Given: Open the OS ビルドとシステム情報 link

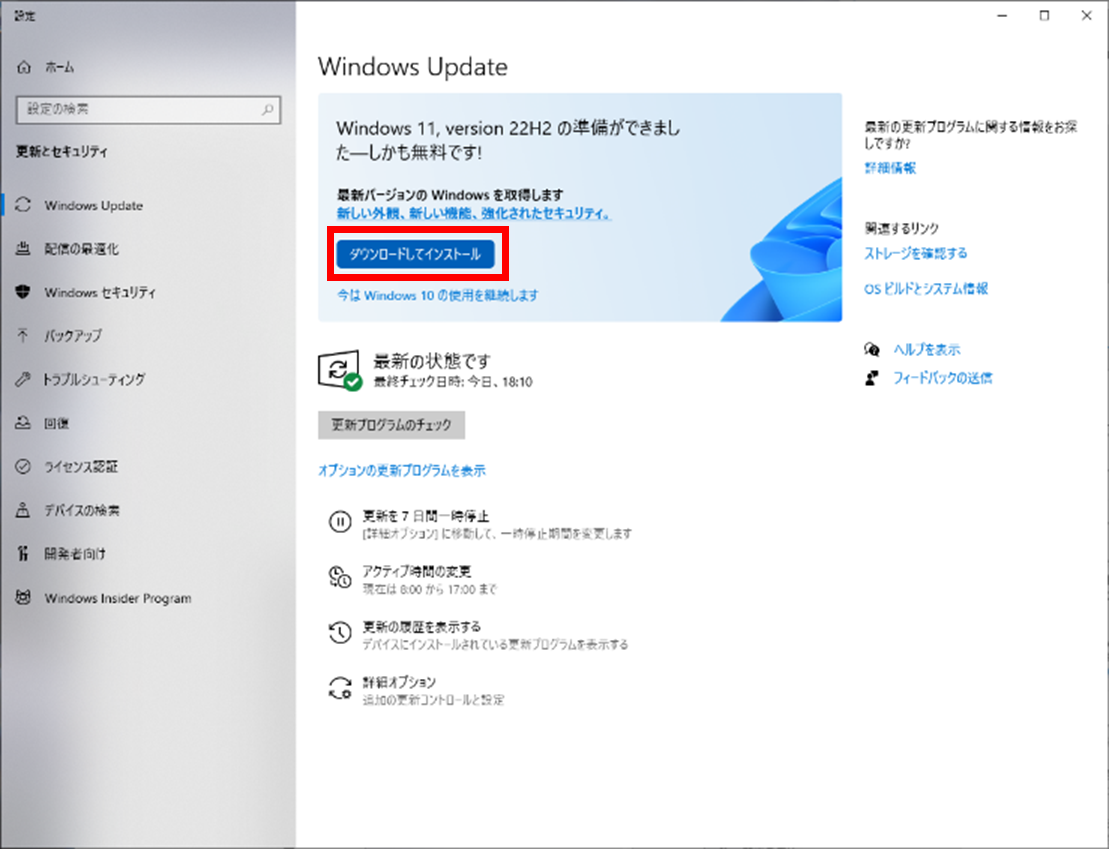Looking at the screenshot, I should 926,289.
